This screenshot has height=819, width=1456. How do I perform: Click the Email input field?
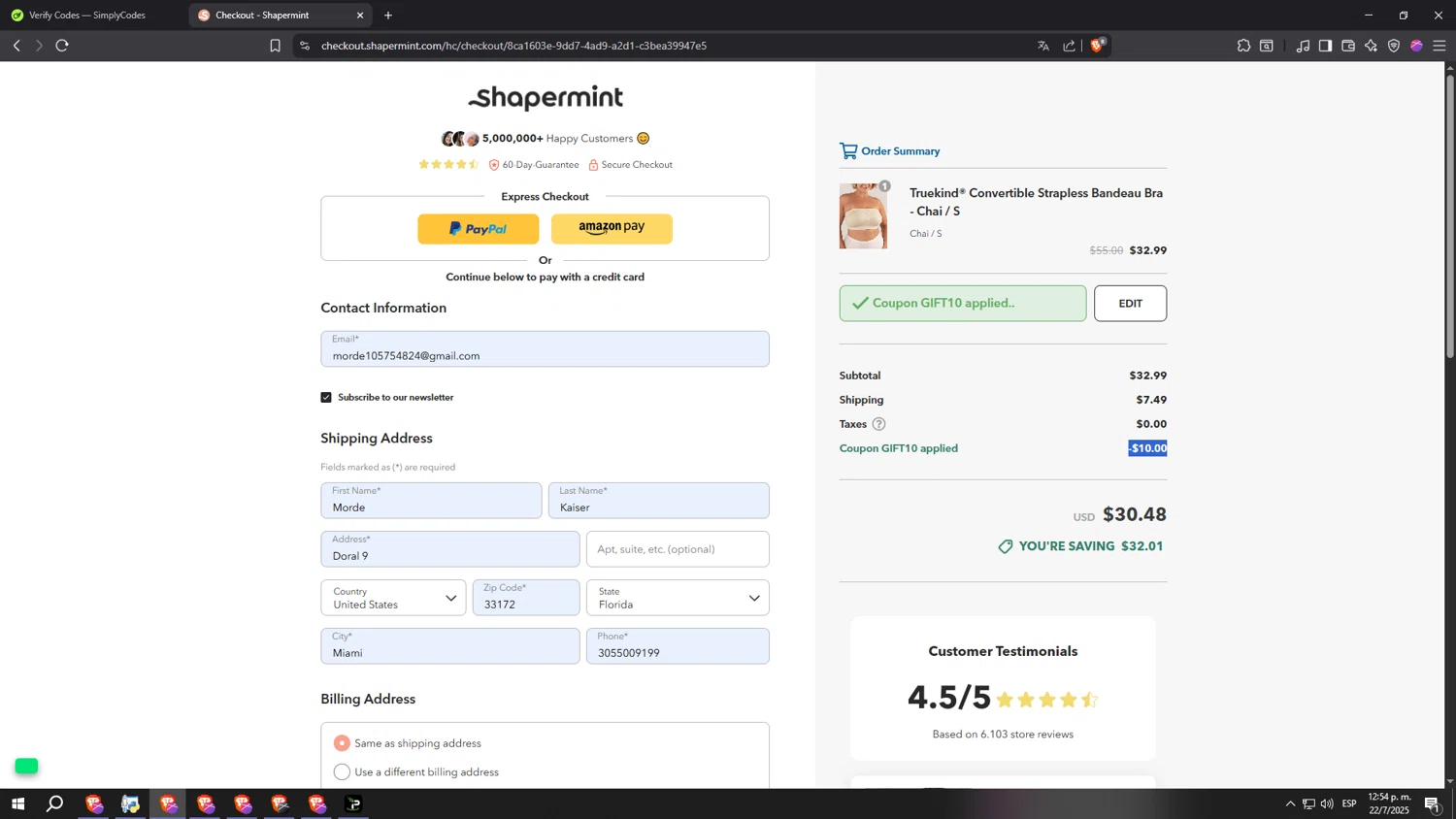tap(545, 349)
